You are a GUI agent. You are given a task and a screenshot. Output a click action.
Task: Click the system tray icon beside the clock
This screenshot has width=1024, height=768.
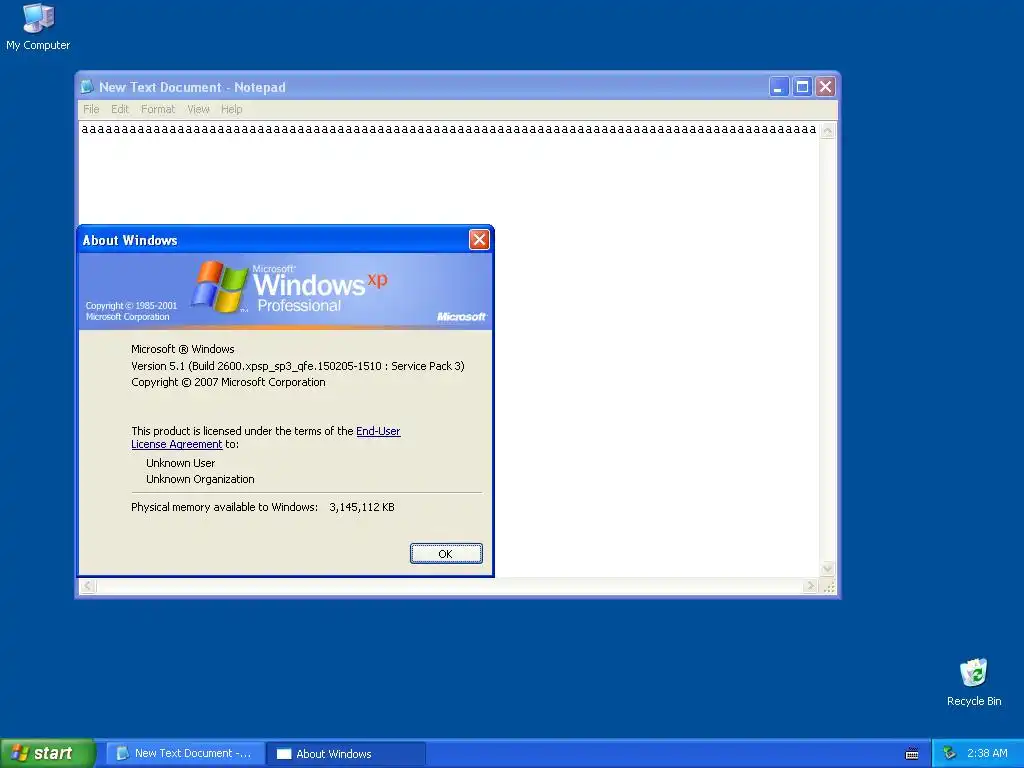[x=949, y=753]
